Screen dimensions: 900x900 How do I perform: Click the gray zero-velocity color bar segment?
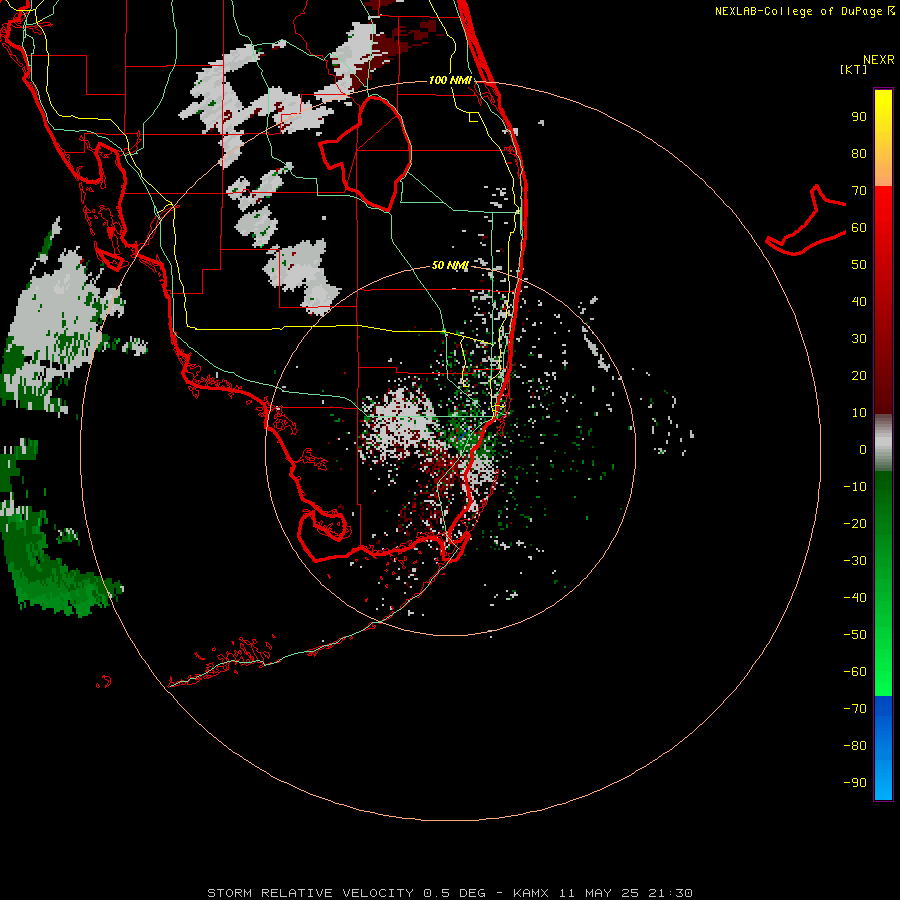(883, 443)
